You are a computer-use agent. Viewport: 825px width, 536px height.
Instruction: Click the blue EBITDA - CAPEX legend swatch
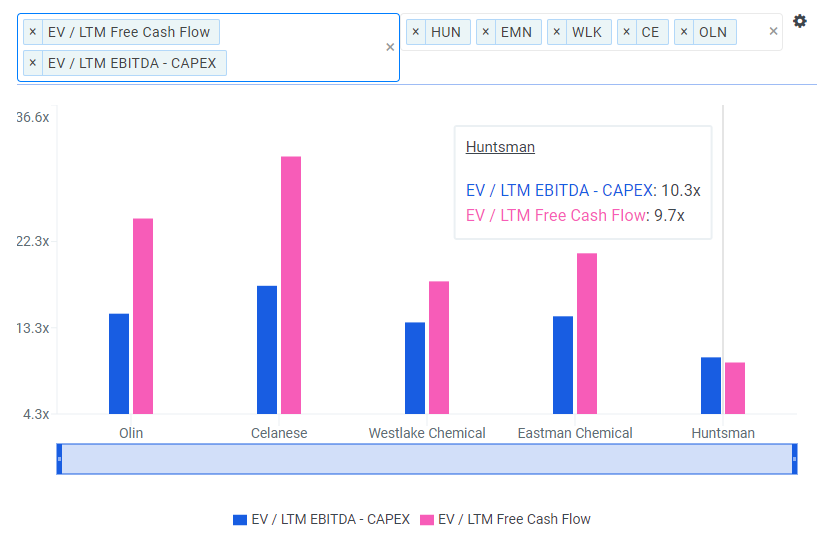240,520
